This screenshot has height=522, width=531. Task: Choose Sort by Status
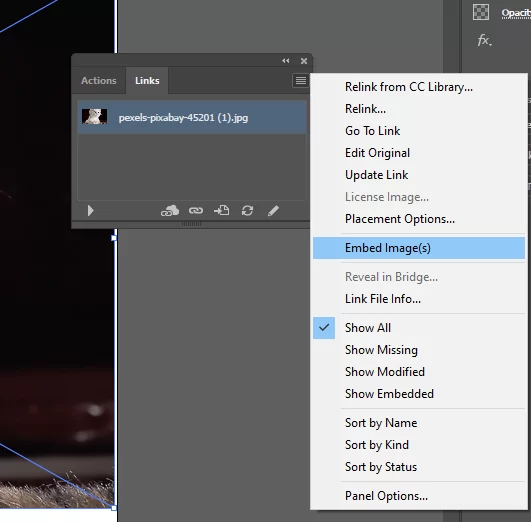[419, 467]
